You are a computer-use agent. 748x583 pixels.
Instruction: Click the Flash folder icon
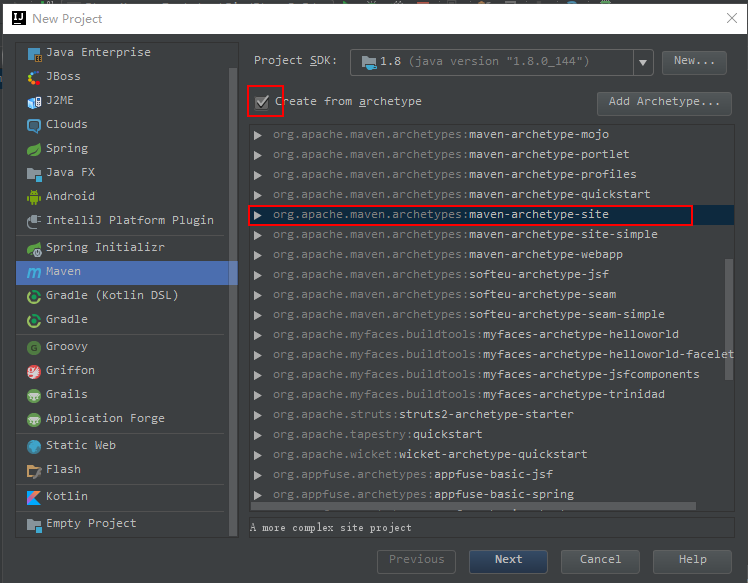coord(34,471)
